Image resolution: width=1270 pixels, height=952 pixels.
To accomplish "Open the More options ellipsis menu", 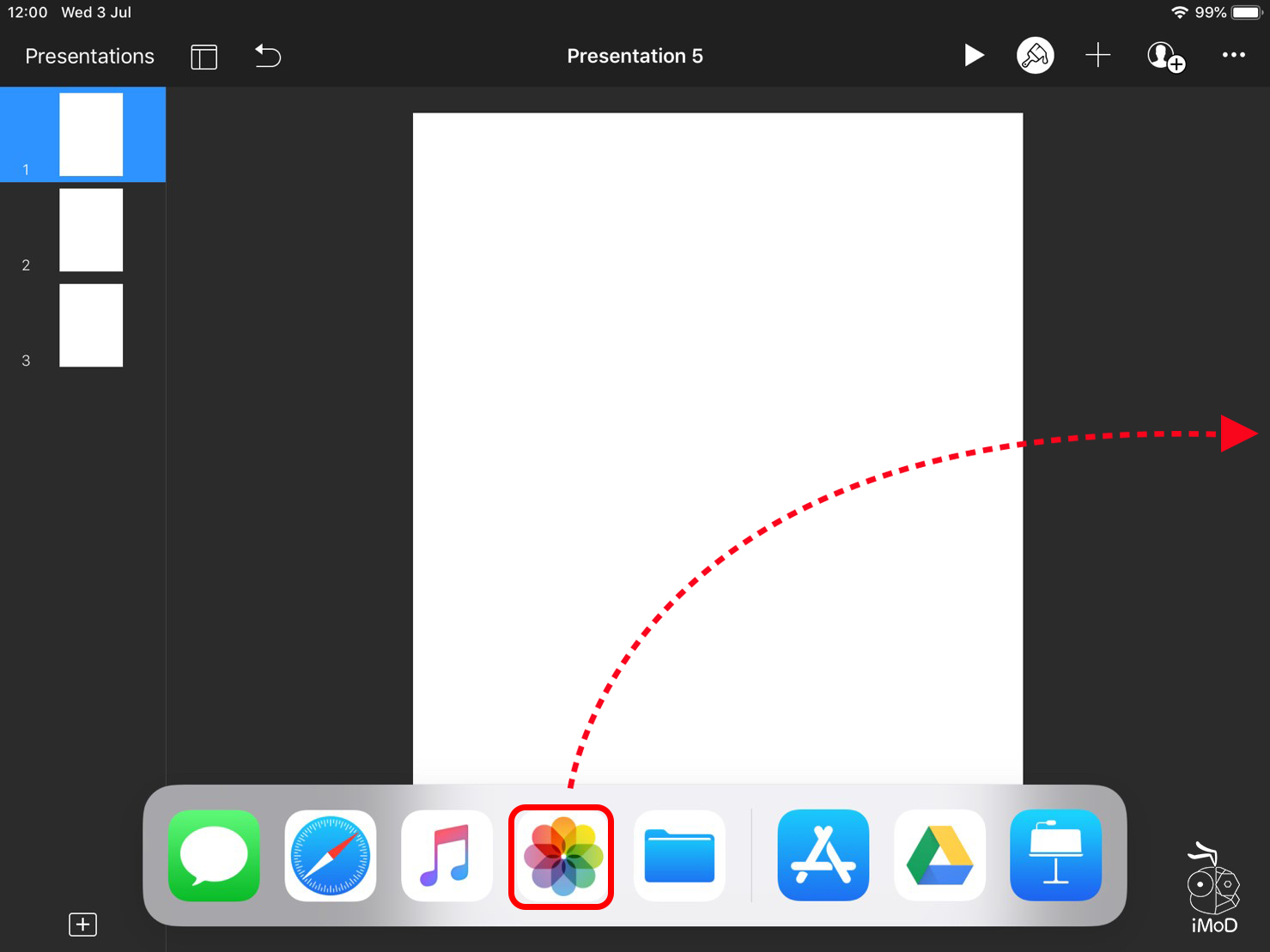I will (1233, 55).
